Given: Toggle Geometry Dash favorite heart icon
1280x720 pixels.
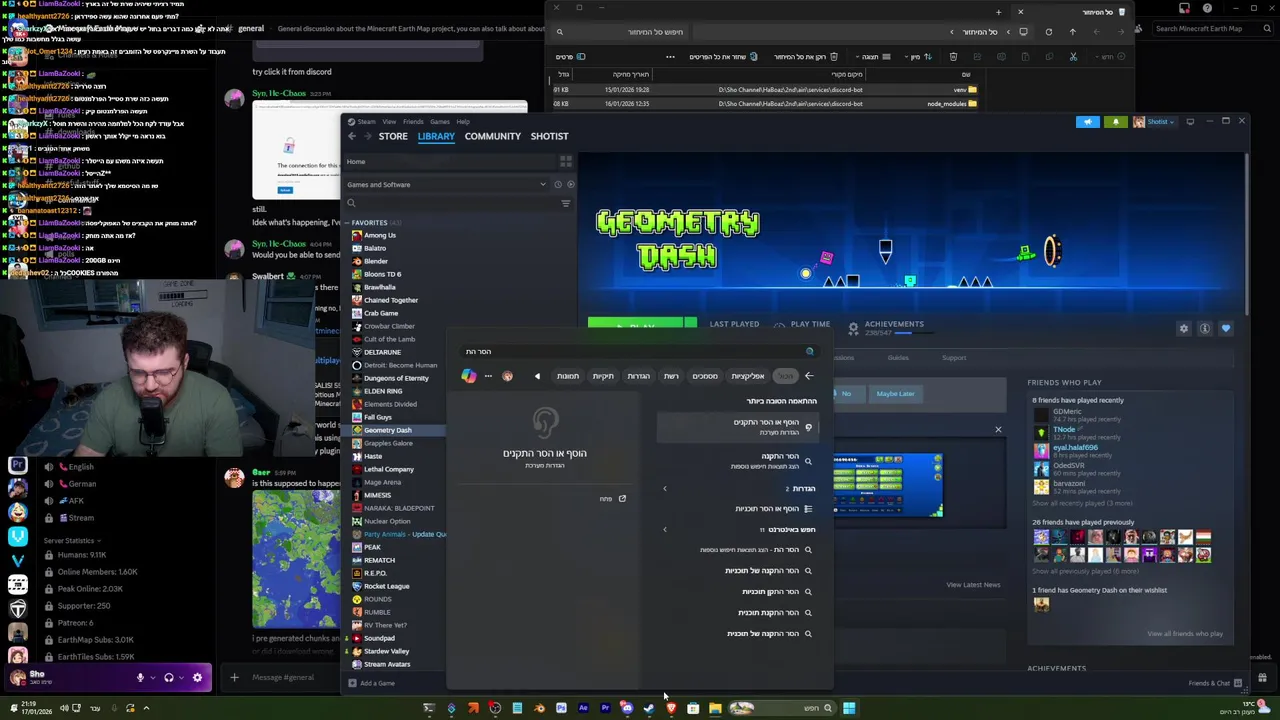Looking at the screenshot, I should pos(1226,328).
